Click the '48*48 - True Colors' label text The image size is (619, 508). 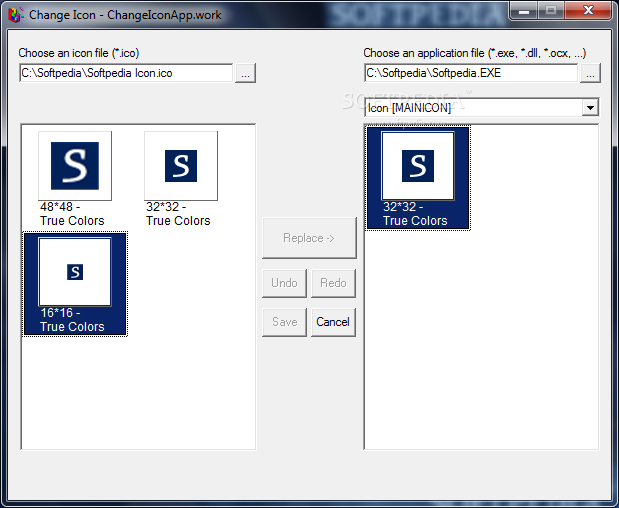tap(72, 214)
